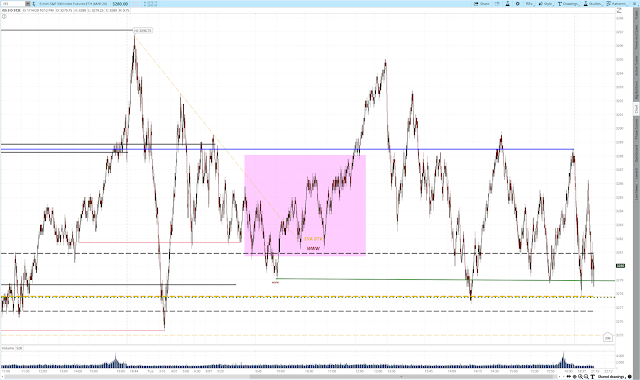Select the WWW text annotation
Image resolution: width=640 pixels, height=380 pixels.
(x=313, y=248)
